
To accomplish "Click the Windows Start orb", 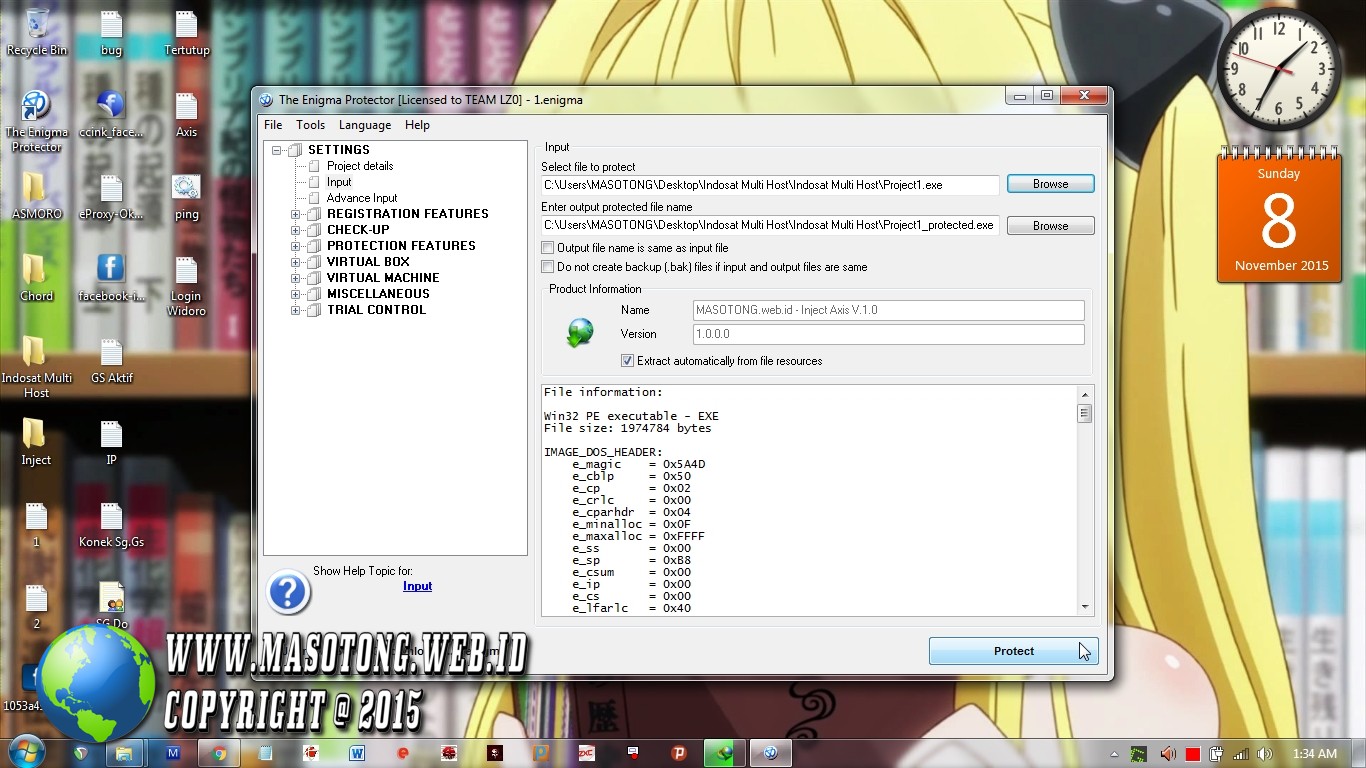I will pos(27,753).
